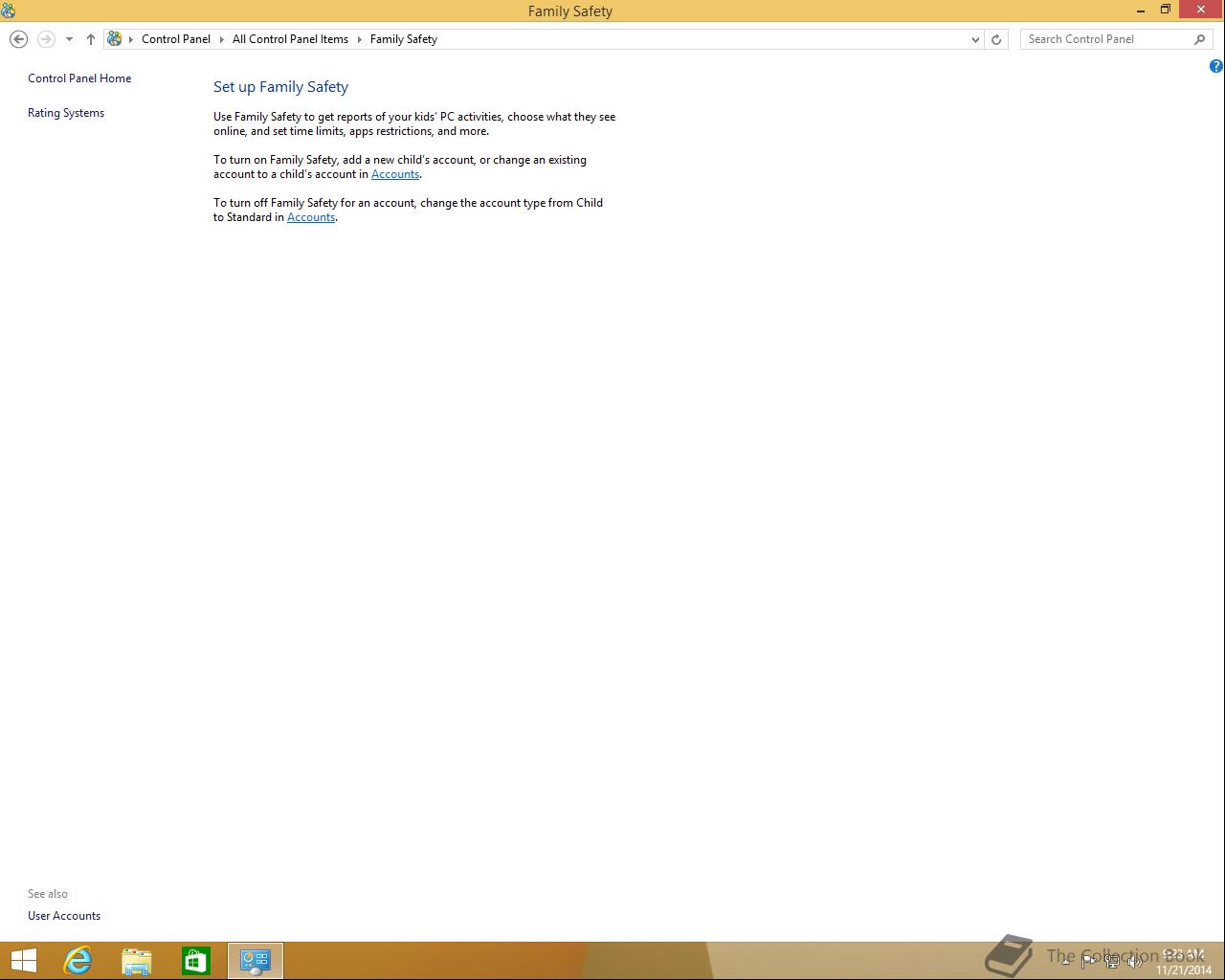Open the network tray icon
Screen dimensions: 1225x980
1112,961
